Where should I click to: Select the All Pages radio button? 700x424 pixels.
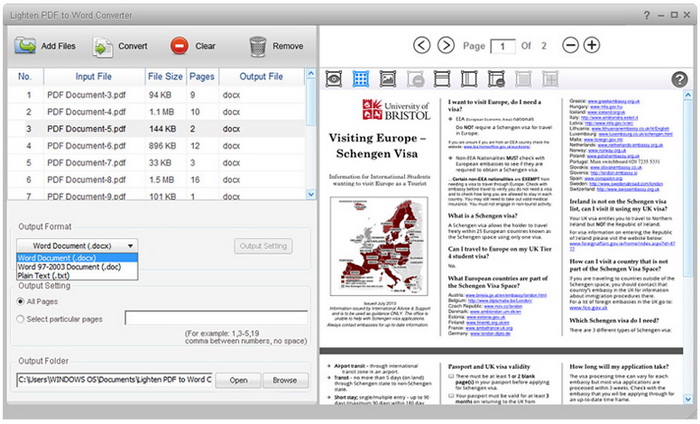(22, 300)
